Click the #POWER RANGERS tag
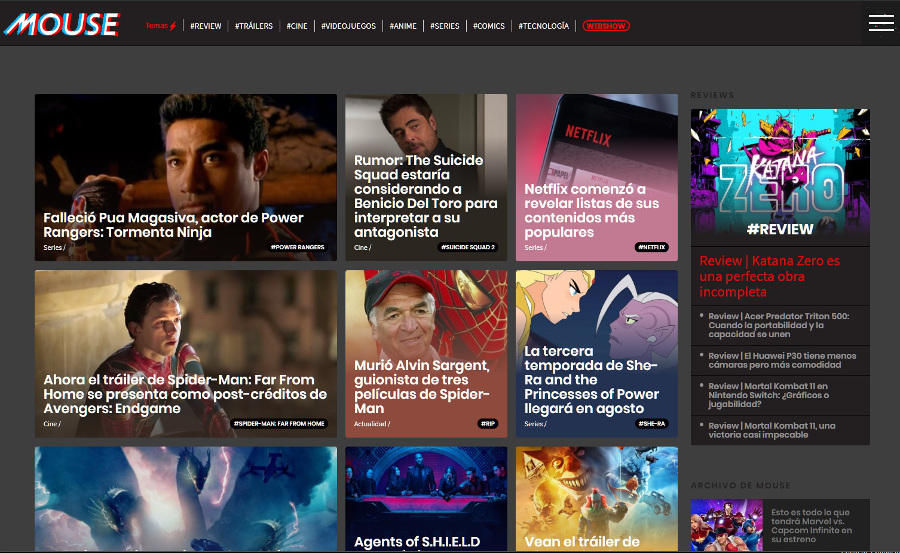 pyautogui.click(x=297, y=248)
